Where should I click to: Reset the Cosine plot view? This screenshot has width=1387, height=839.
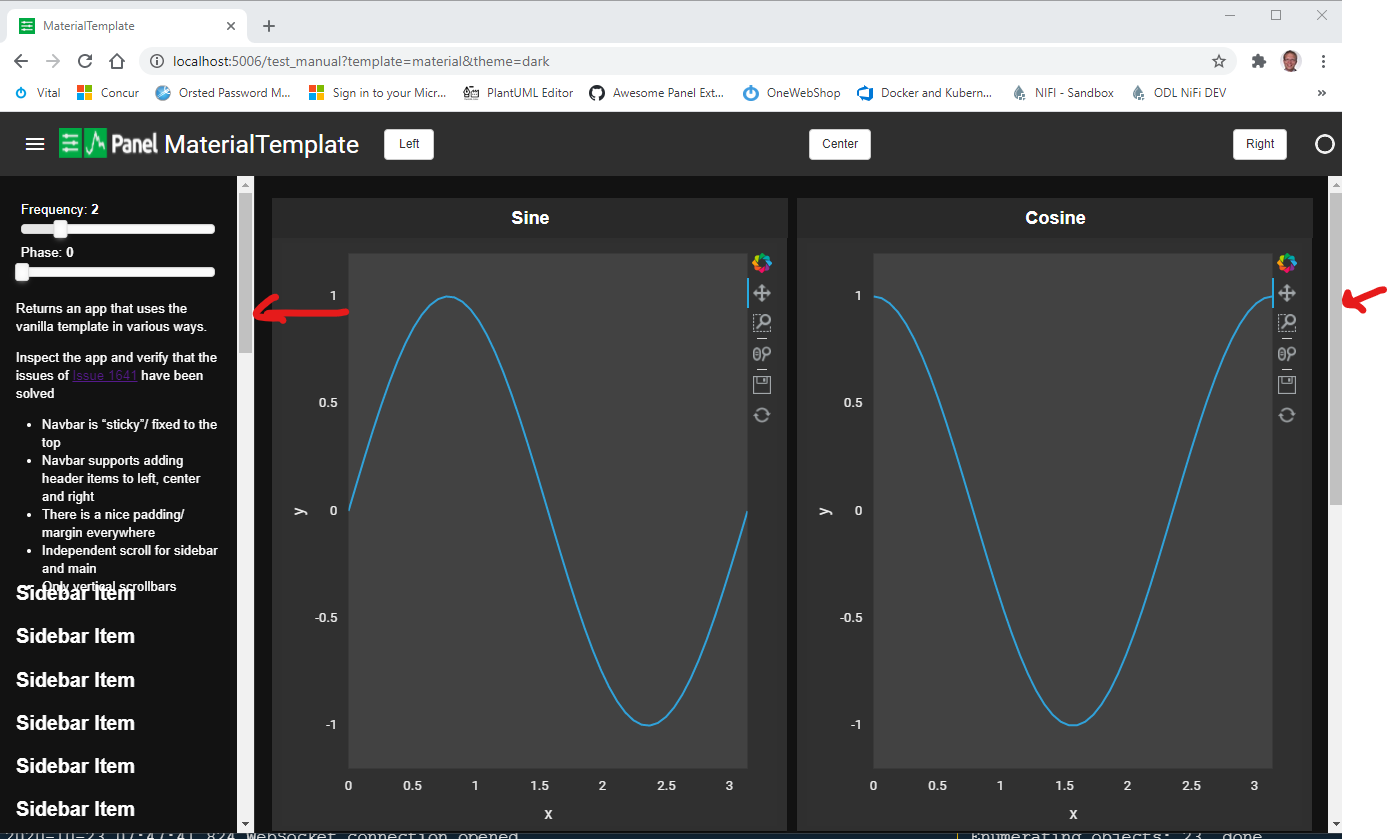[1287, 414]
